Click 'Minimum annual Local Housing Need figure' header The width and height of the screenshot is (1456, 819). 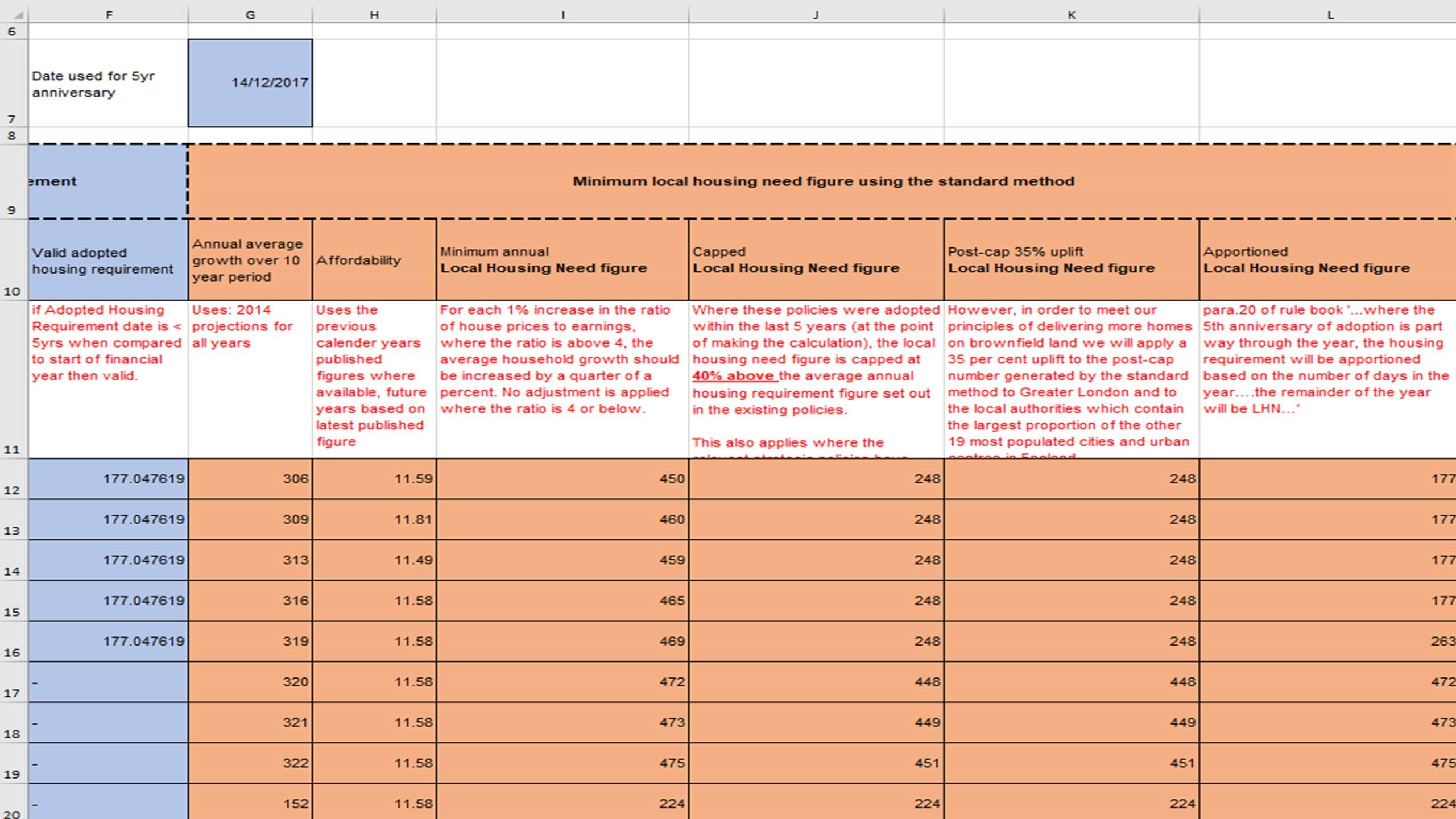[x=562, y=260]
